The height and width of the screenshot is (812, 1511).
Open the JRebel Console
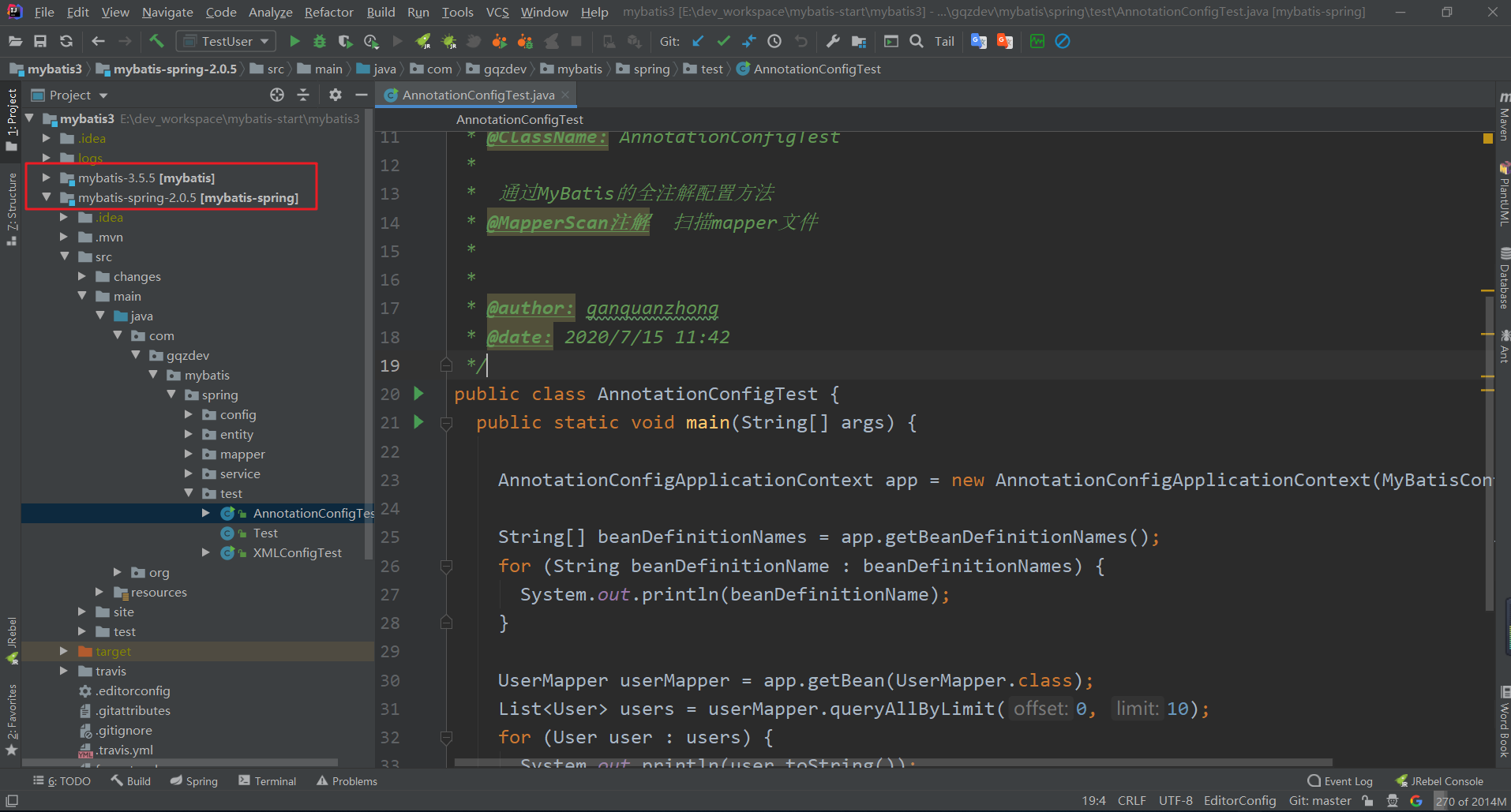click(1439, 781)
